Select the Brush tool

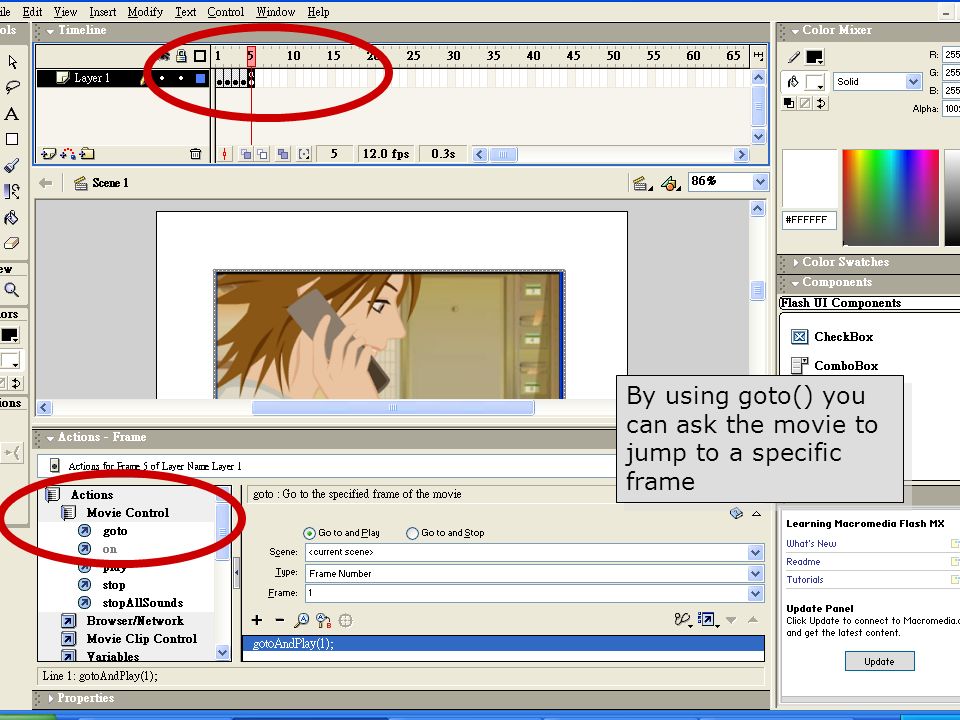point(12,165)
